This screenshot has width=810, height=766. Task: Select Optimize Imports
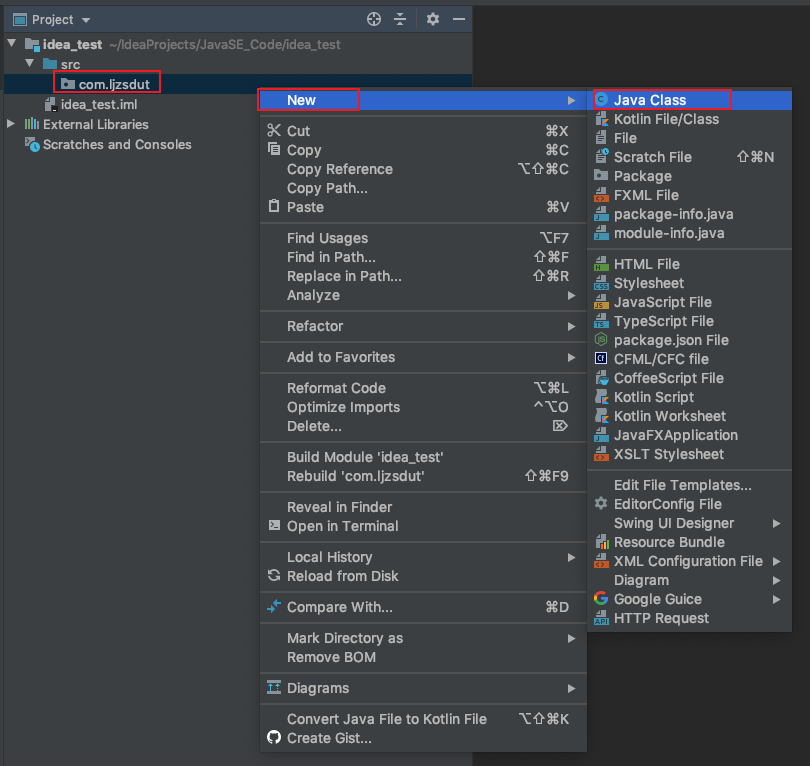tap(423, 407)
